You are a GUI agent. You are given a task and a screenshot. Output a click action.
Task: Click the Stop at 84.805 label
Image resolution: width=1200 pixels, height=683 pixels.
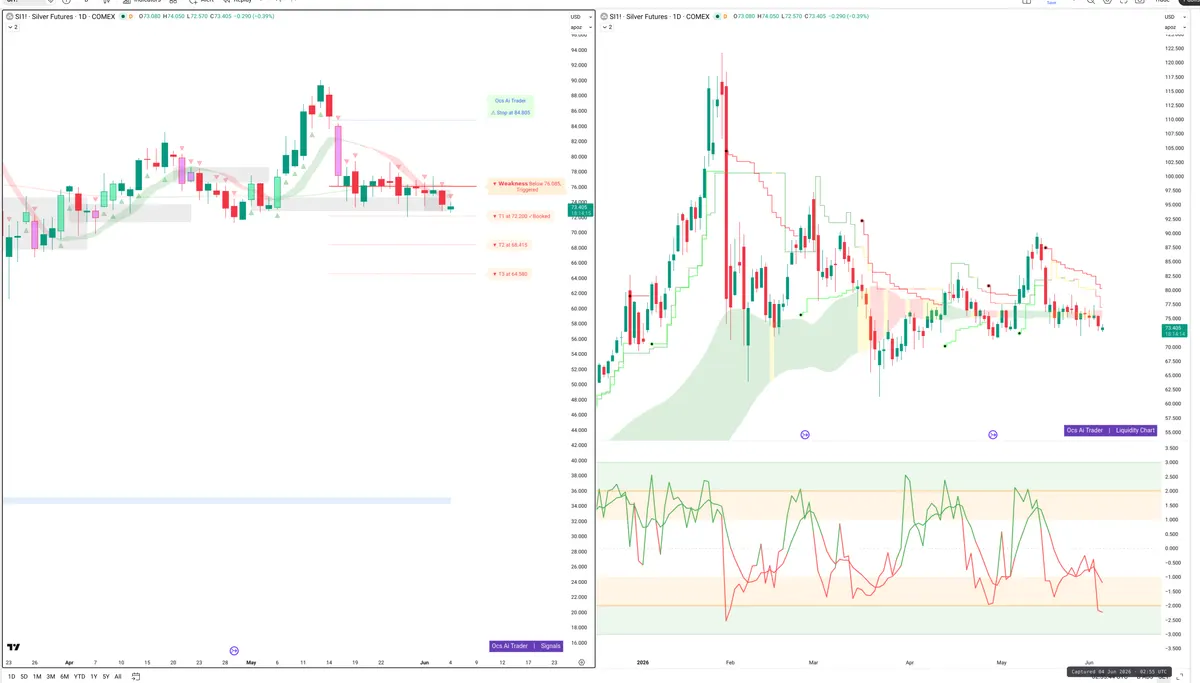click(x=510, y=113)
